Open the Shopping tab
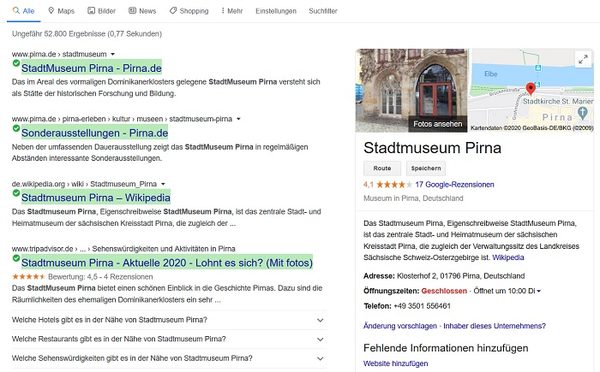This screenshot has height=372, width=600. click(189, 11)
